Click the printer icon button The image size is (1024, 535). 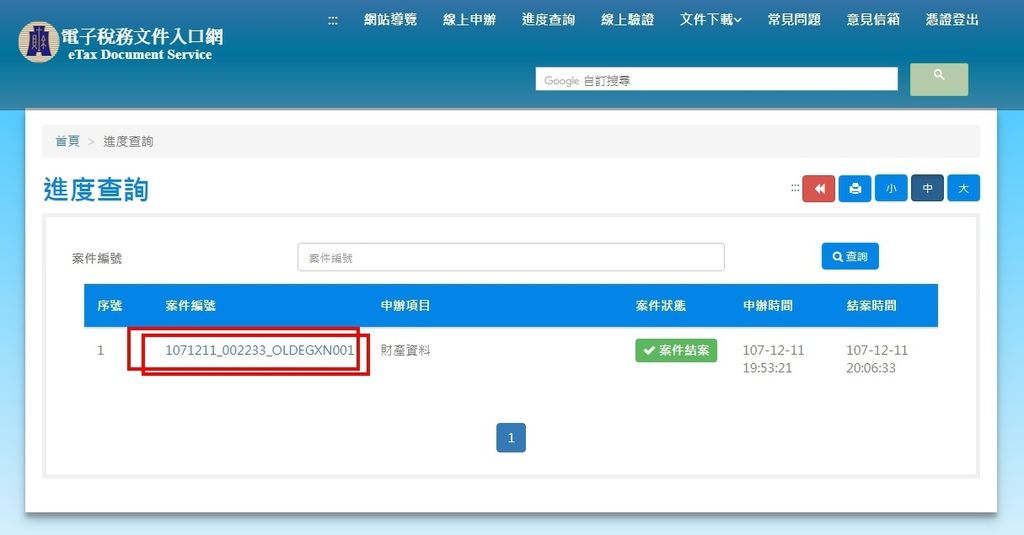(x=855, y=189)
